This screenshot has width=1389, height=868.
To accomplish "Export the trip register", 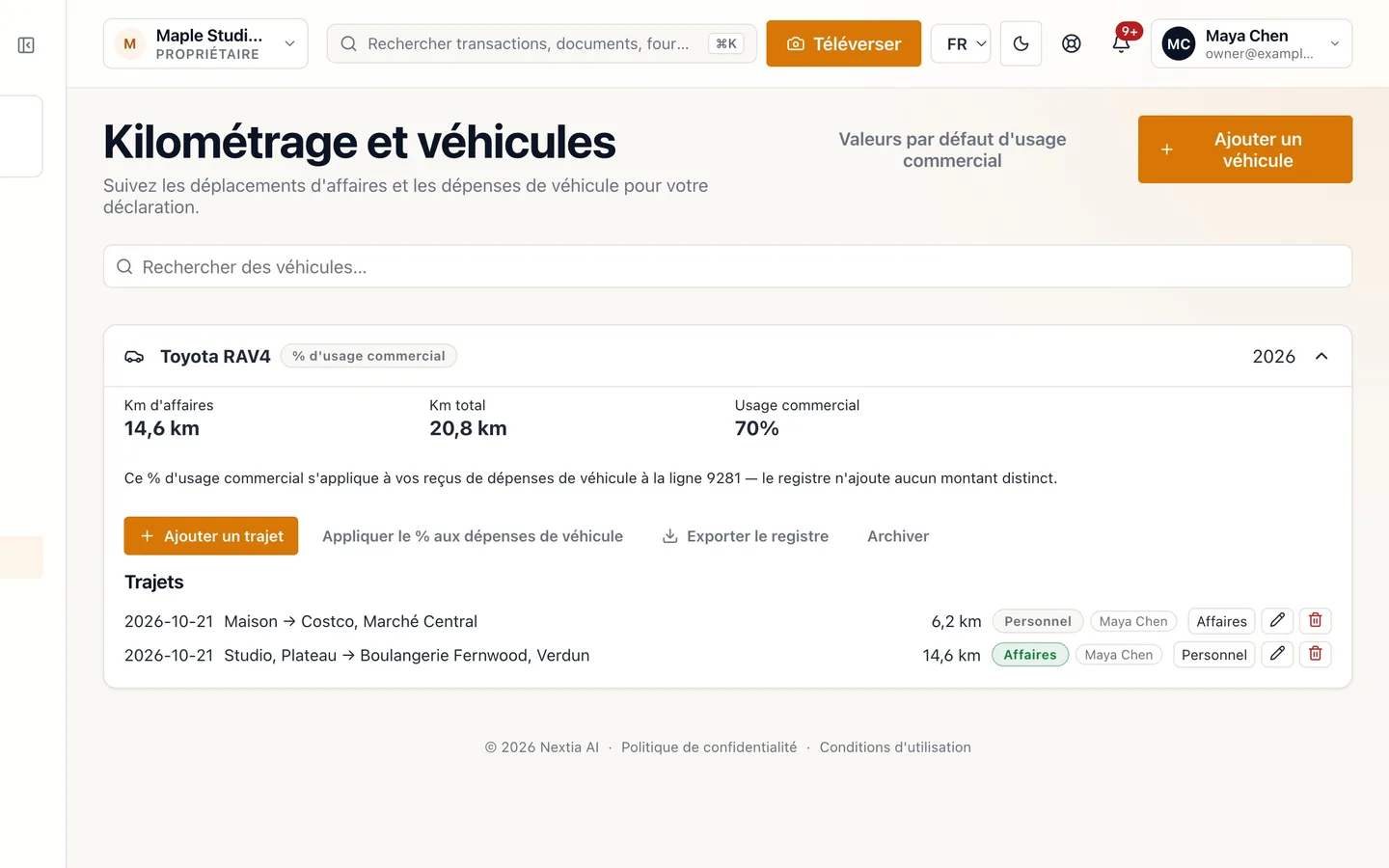I will coord(746,536).
